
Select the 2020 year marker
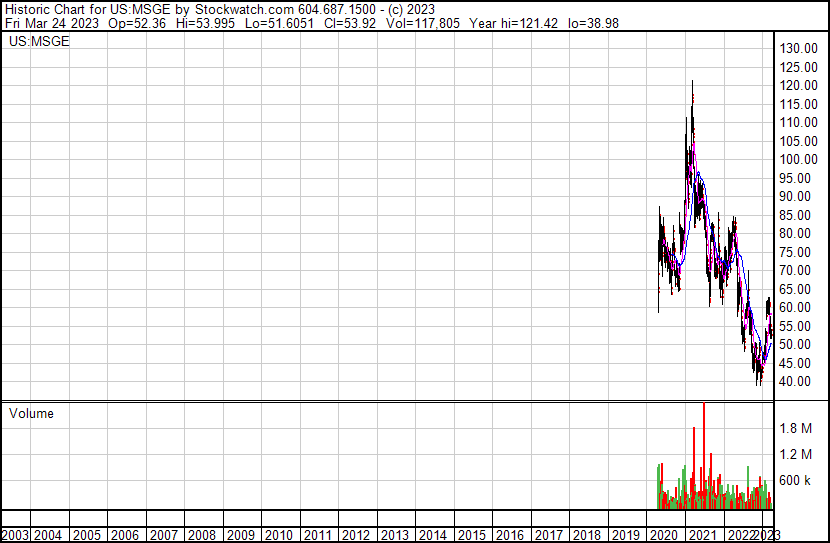pyautogui.click(x=664, y=535)
